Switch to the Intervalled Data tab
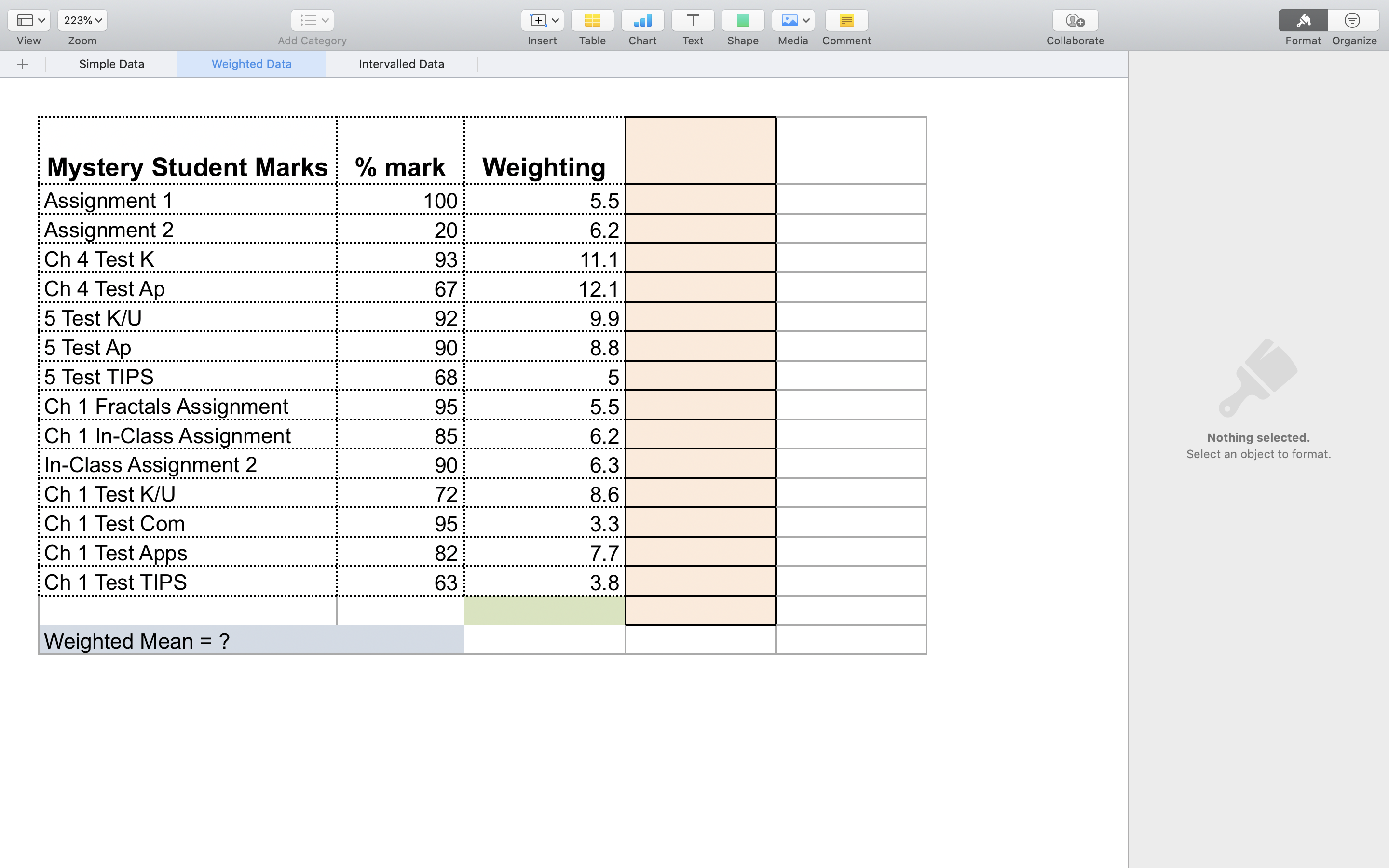 (401, 64)
